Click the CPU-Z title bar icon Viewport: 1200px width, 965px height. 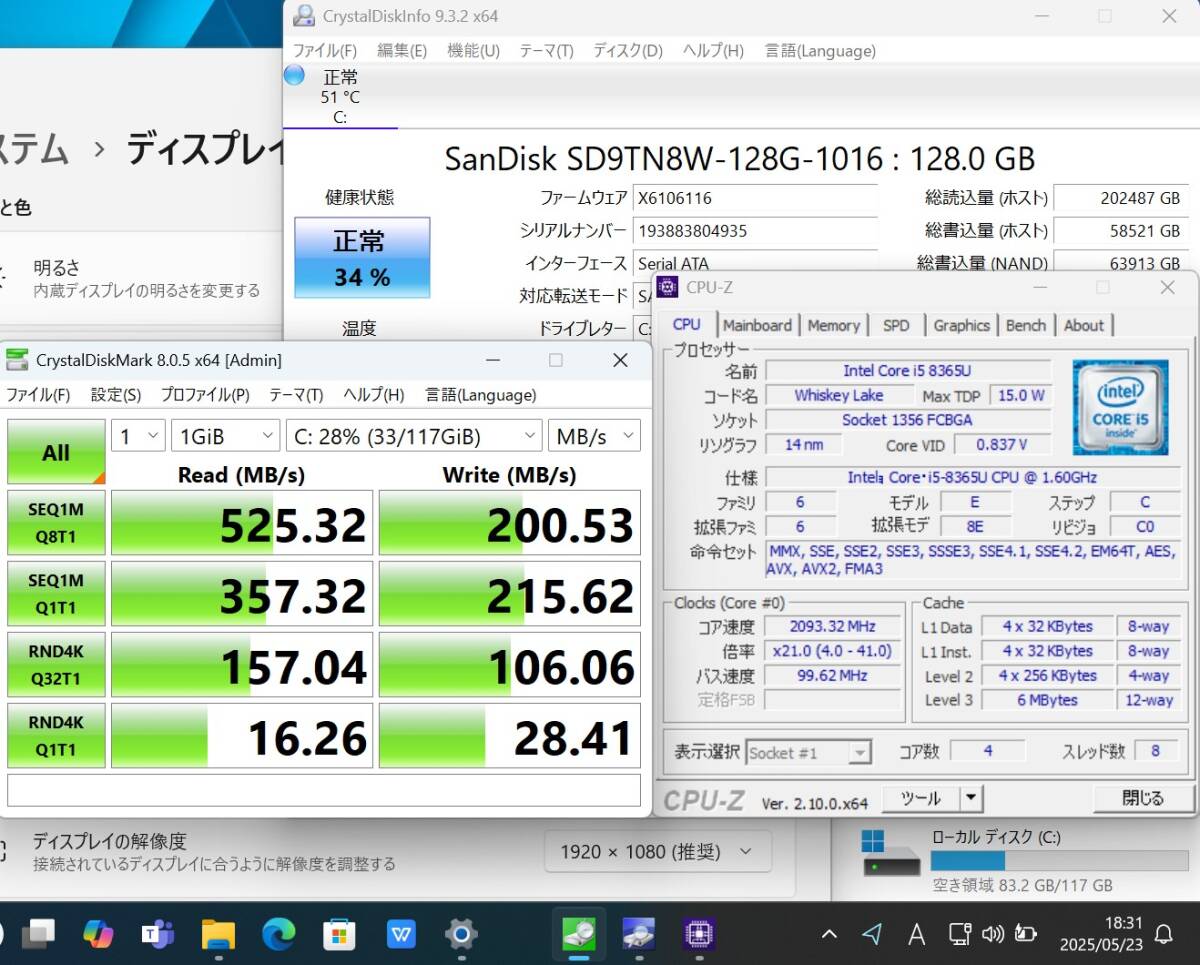coord(667,288)
